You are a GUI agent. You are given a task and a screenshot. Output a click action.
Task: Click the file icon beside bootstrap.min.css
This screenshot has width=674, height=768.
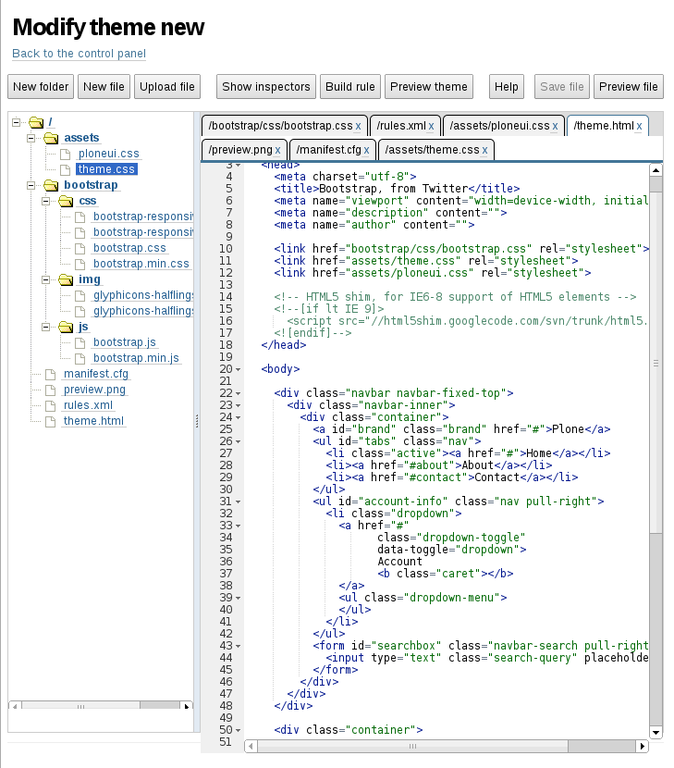click(x=80, y=264)
